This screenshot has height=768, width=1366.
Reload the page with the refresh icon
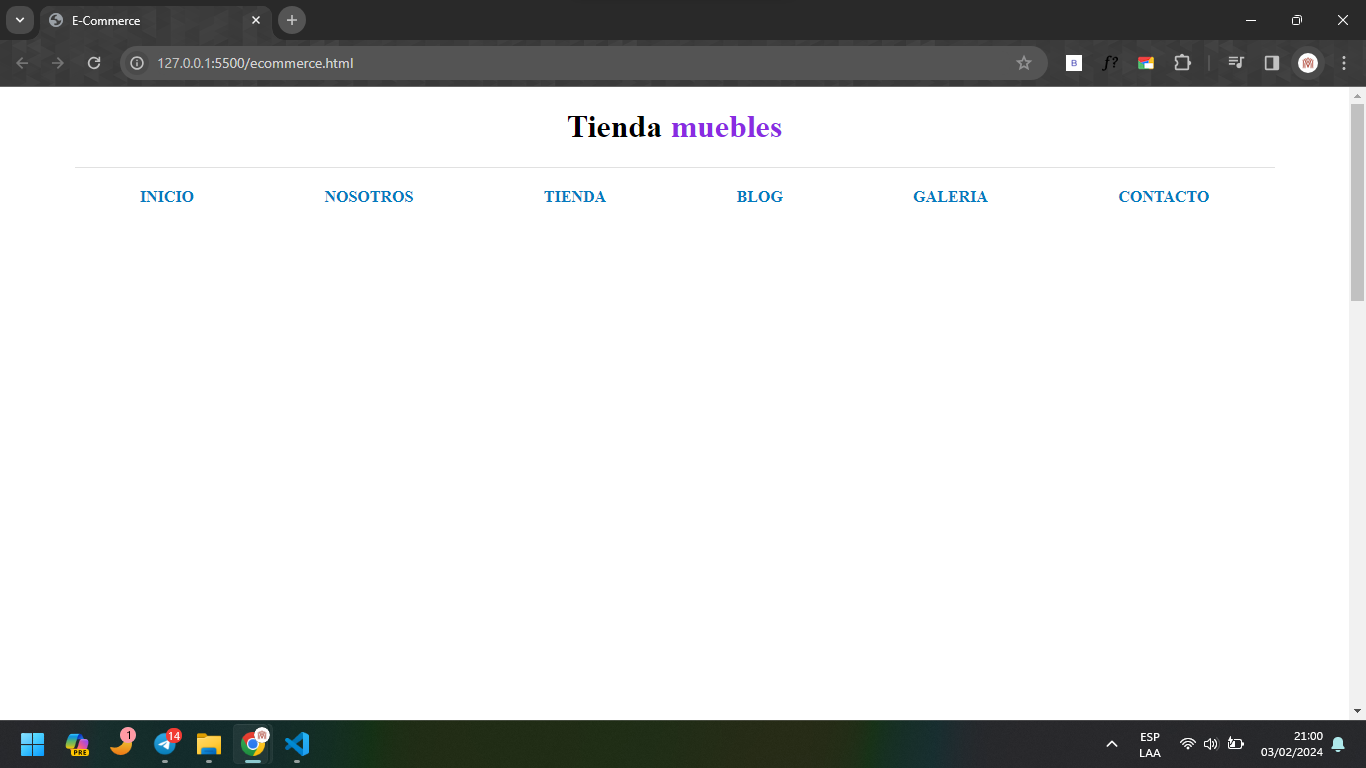coord(94,63)
